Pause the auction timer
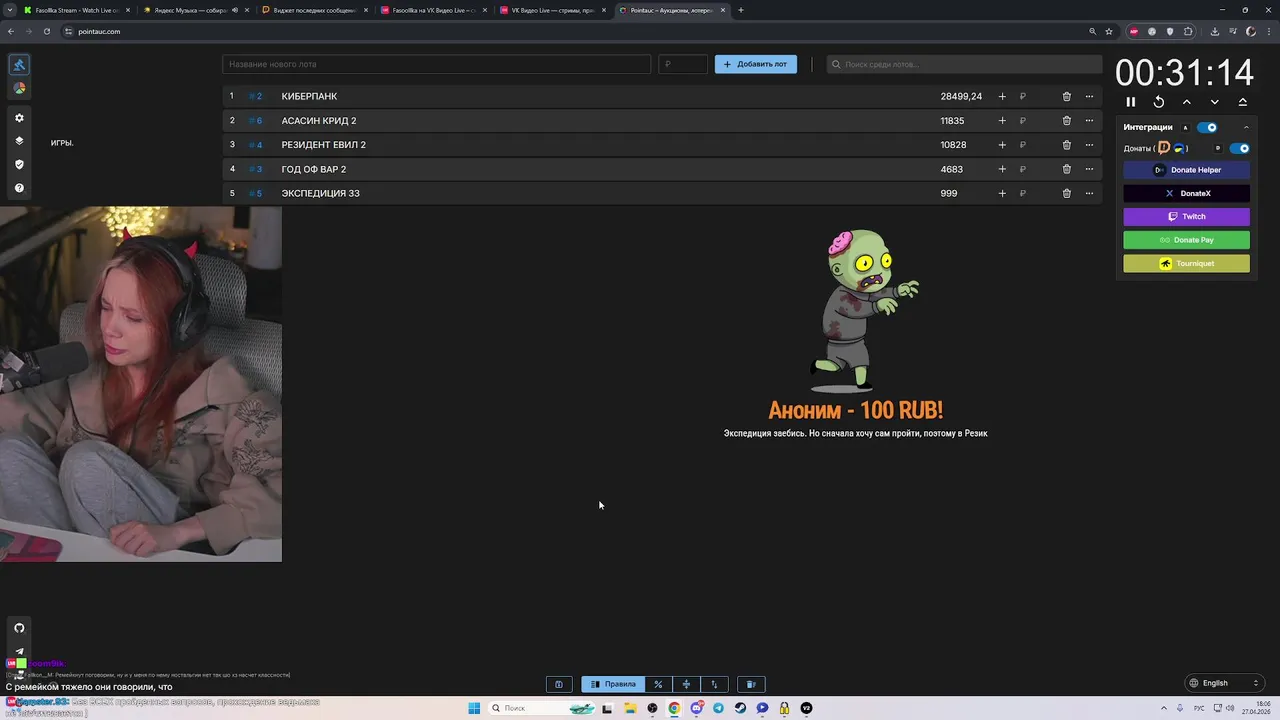Viewport: 1280px width, 720px height. click(x=1131, y=102)
